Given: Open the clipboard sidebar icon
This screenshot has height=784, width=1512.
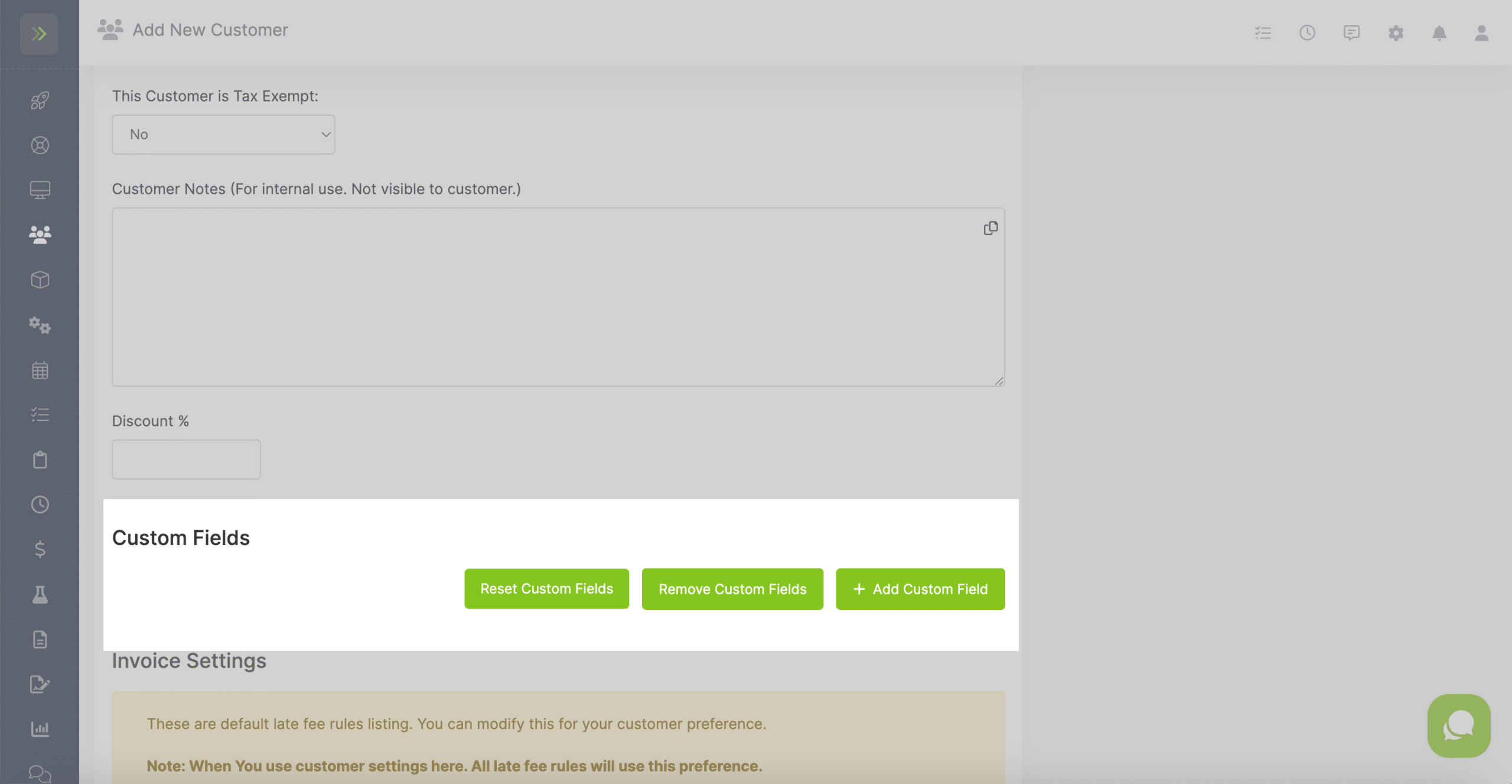Looking at the screenshot, I should coord(40,459).
